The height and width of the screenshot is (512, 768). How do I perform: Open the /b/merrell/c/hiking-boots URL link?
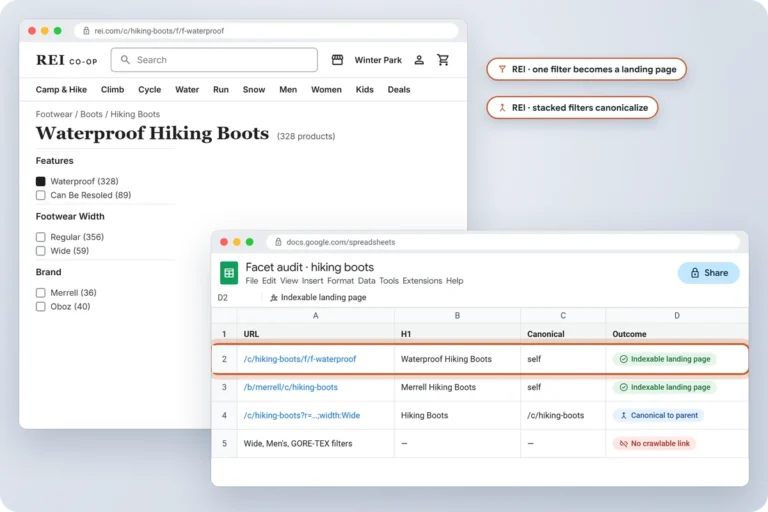click(290, 387)
